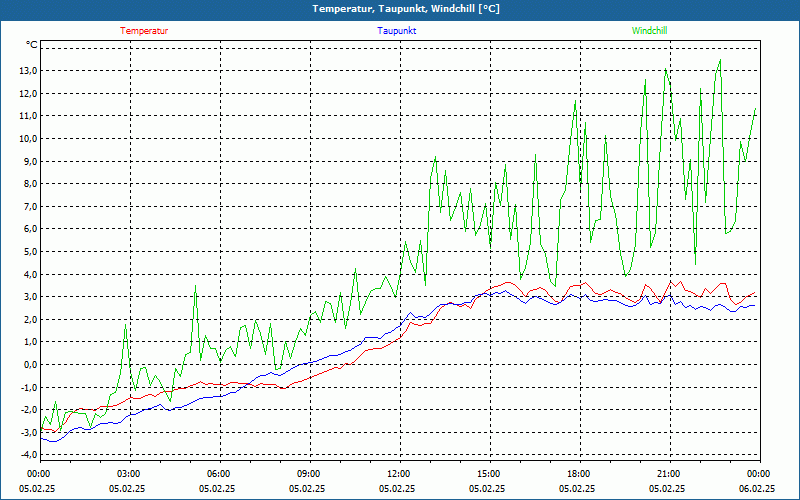Click the 05.02.25 date under 12:00
This screenshot has height=500, width=800.
(x=397, y=488)
